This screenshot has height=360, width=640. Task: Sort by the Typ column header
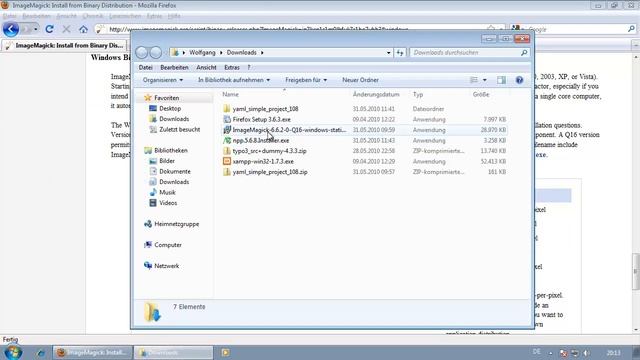[418, 94]
